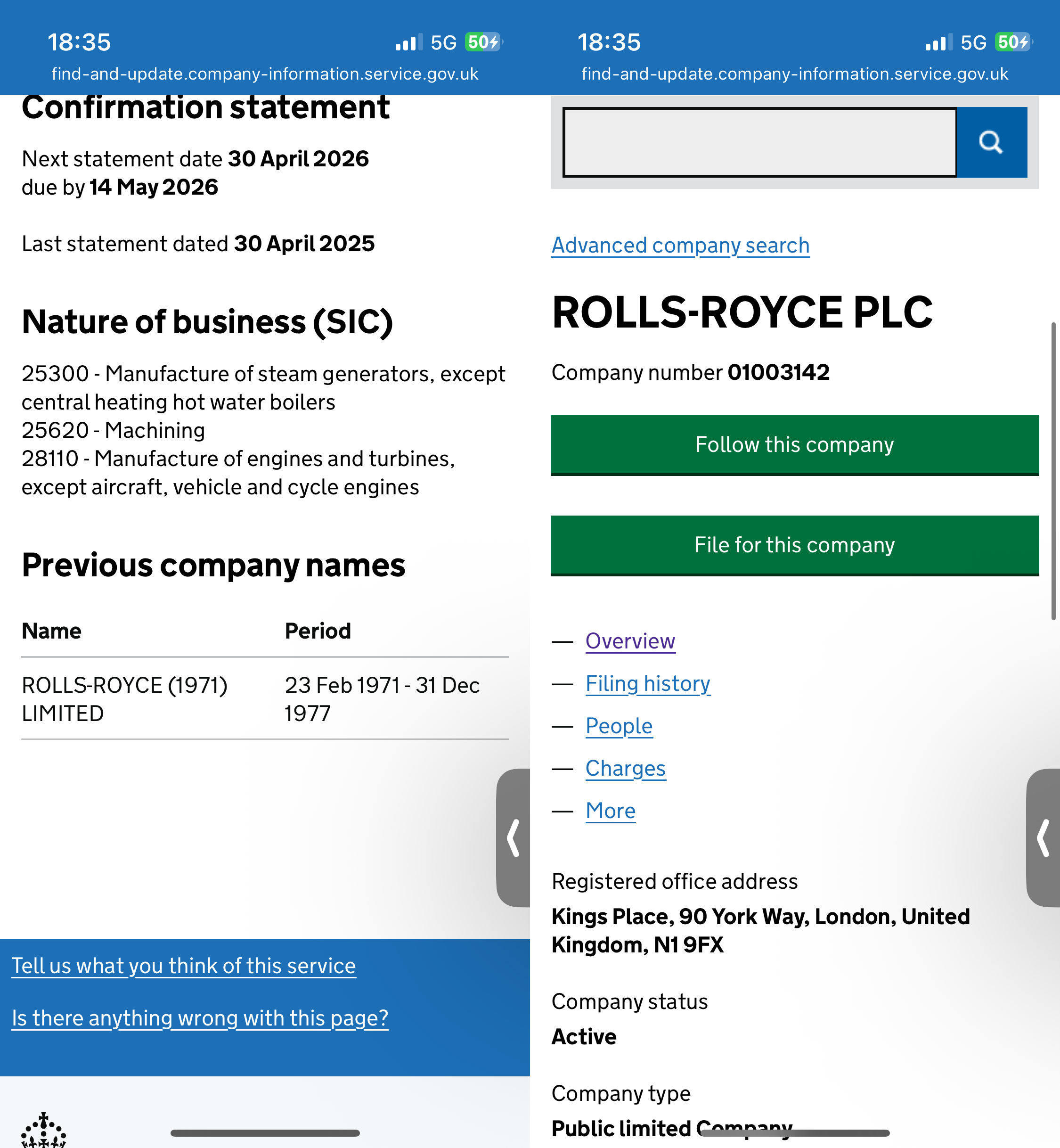Select SIC line '28110 - Manufacture of engines and turbines'
The image size is (1060, 1148).
click(x=238, y=473)
